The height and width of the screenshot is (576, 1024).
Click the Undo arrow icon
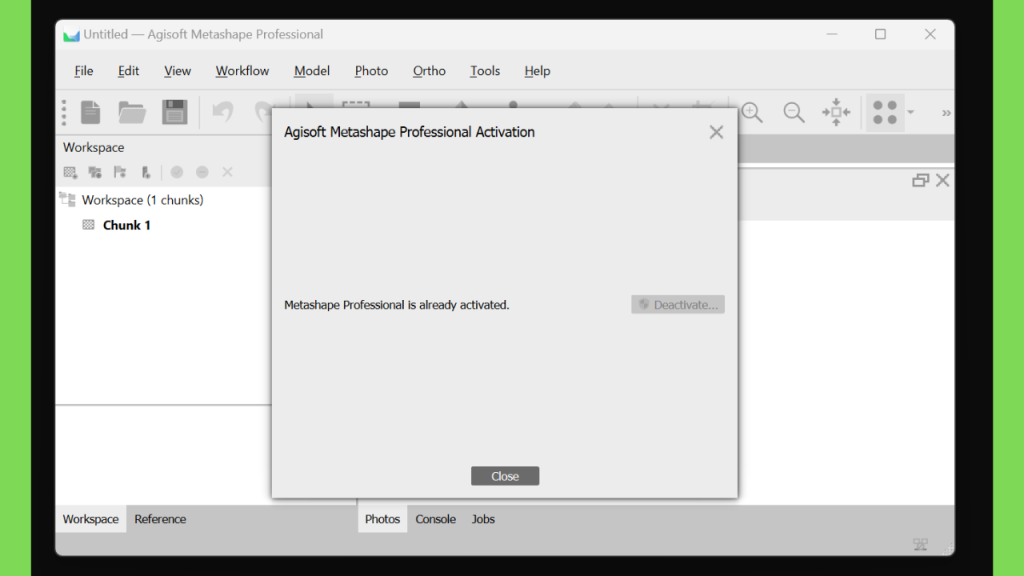223,112
